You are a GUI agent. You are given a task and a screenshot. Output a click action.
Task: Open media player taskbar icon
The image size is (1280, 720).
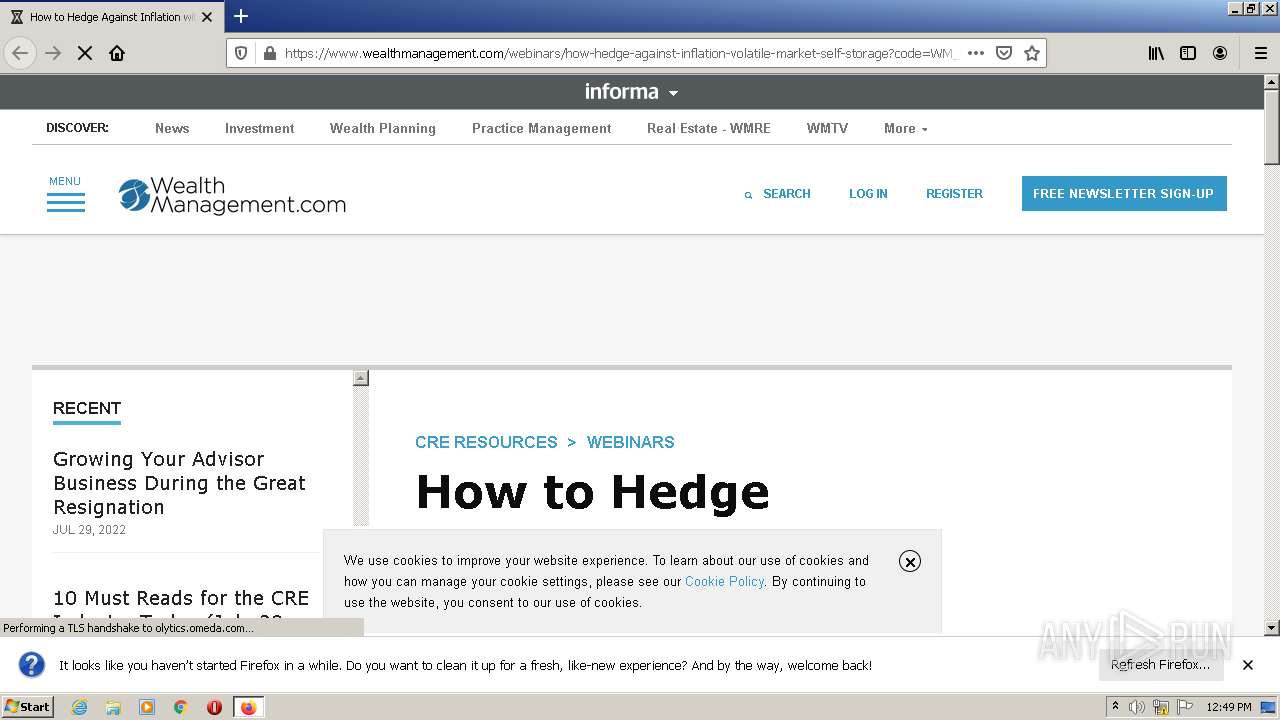coord(147,707)
